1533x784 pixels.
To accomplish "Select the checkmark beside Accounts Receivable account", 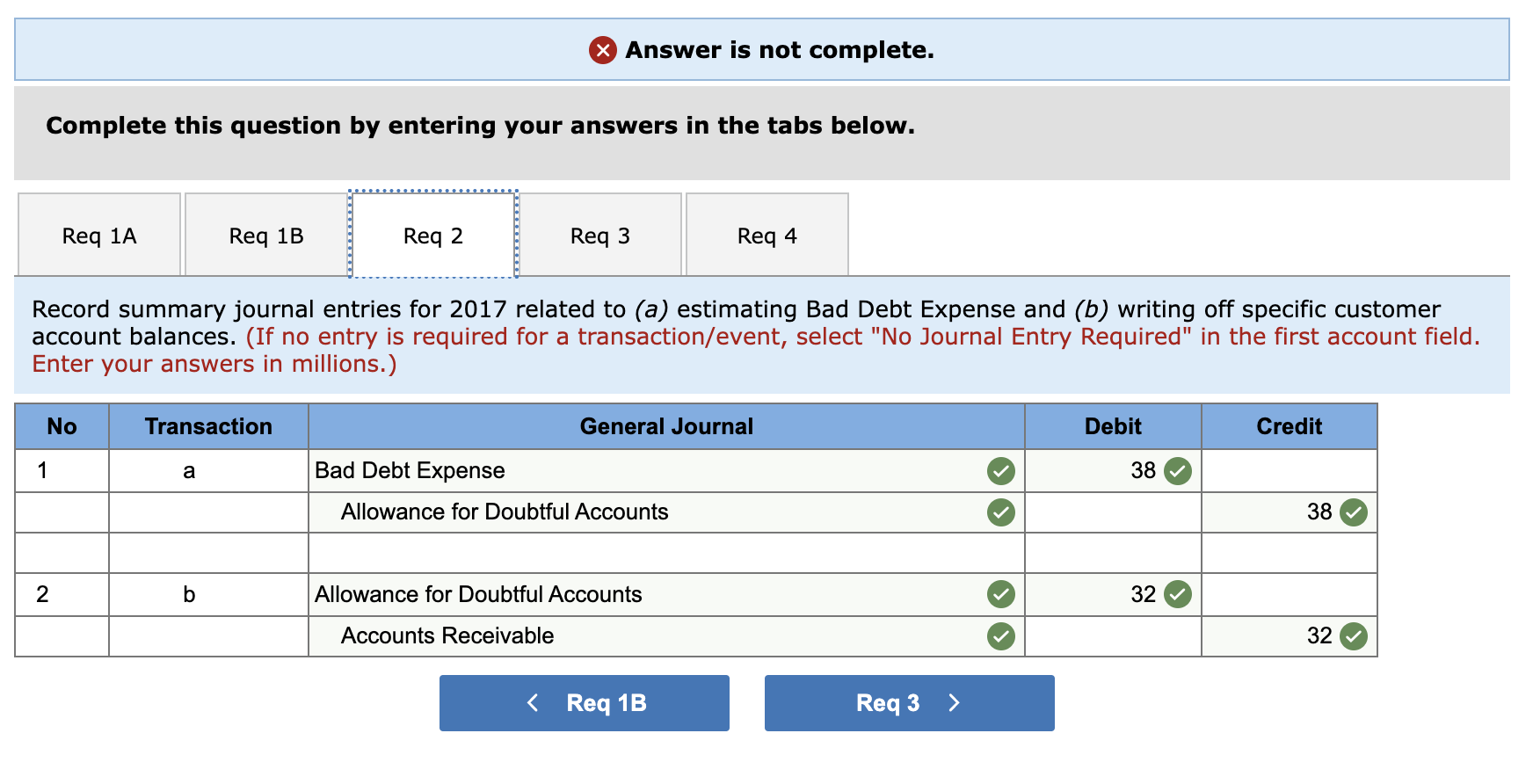I will tap(1000, 635).
